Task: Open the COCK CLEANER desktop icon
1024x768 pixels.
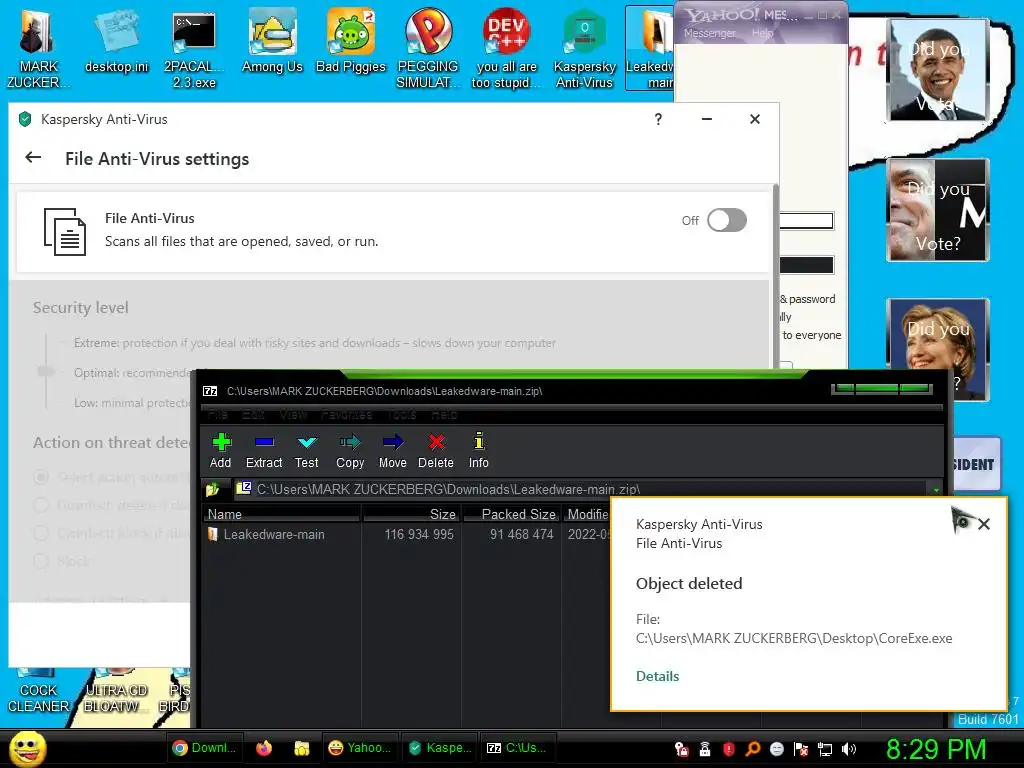Action: coord(38,692)
